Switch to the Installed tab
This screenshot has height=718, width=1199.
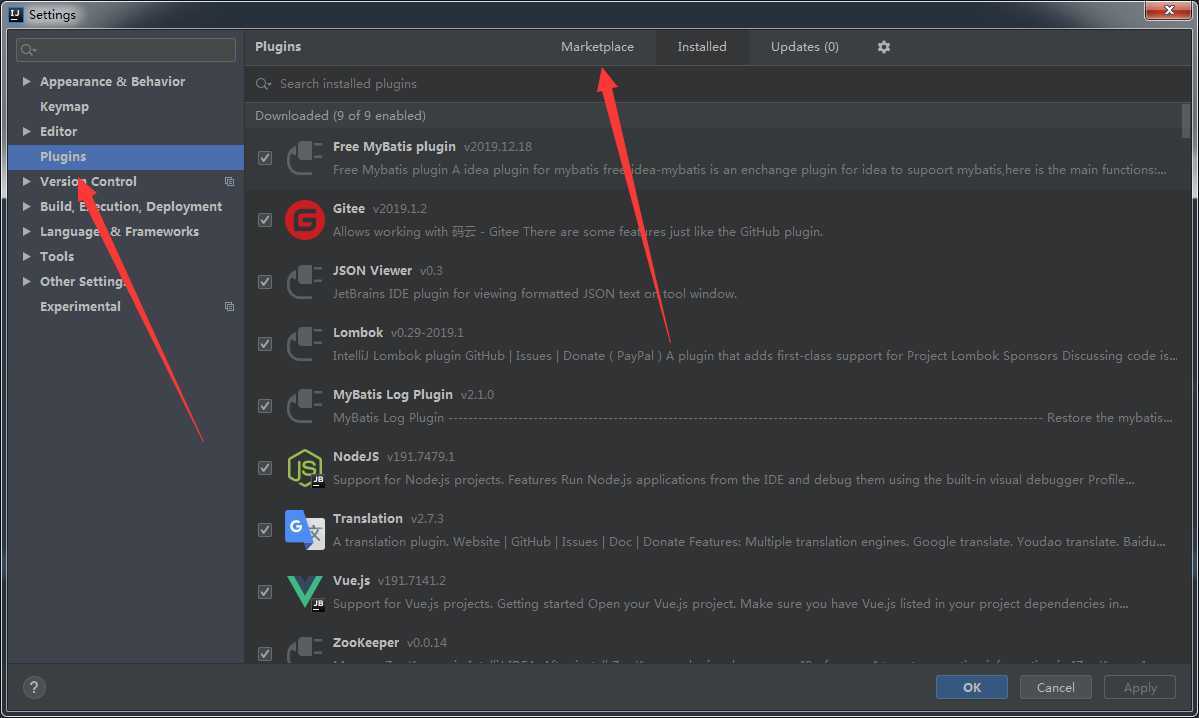pyautogui.click(x=701, y=47)
